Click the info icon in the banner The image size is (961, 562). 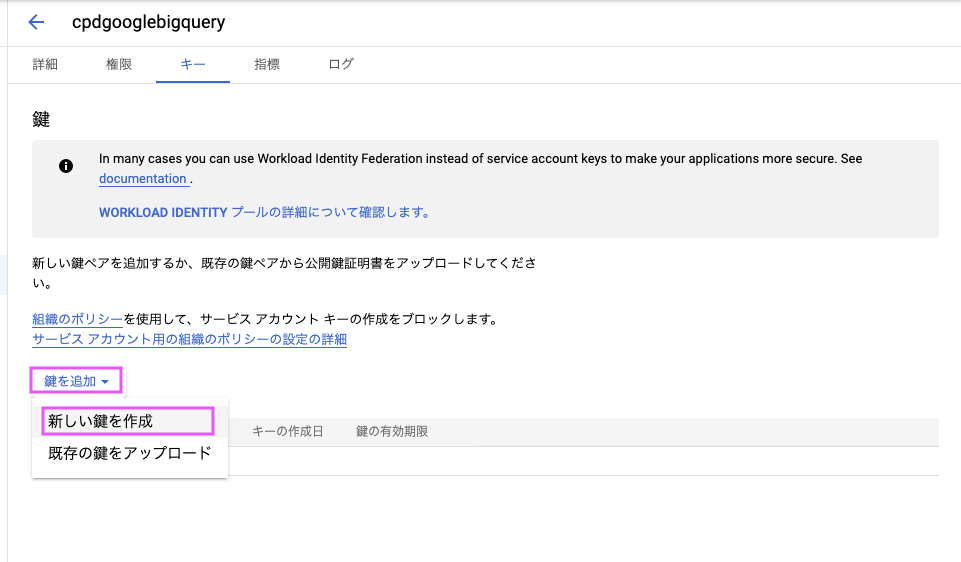point(66,166)
